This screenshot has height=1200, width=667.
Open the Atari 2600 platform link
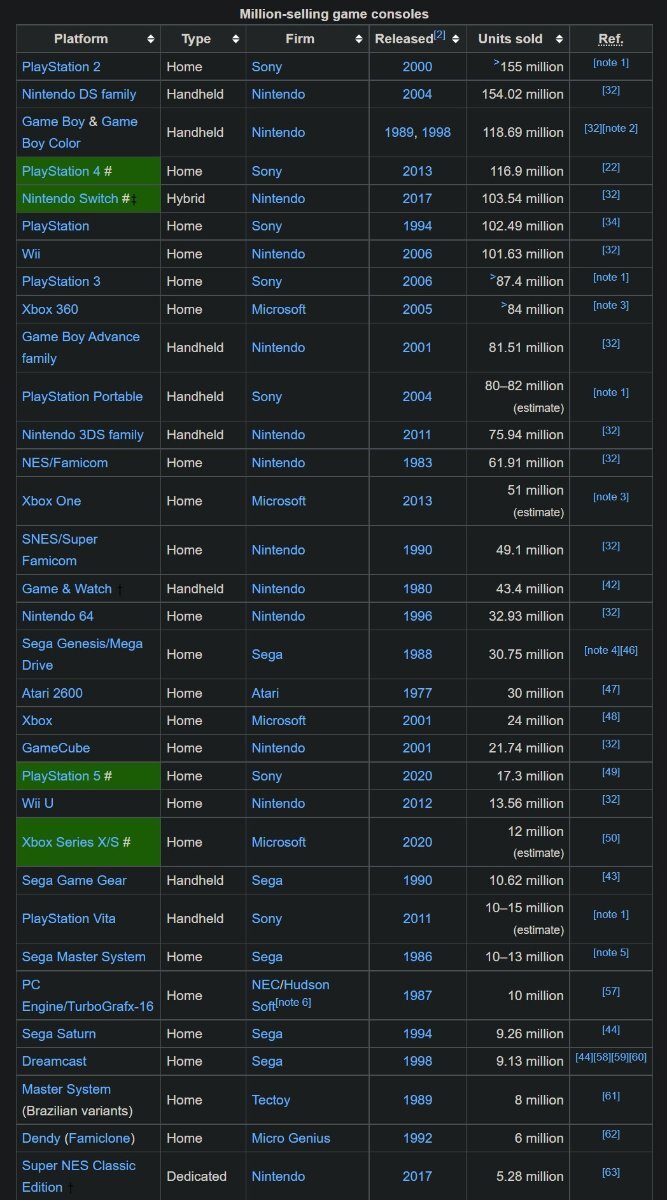(x=52, y=692)
